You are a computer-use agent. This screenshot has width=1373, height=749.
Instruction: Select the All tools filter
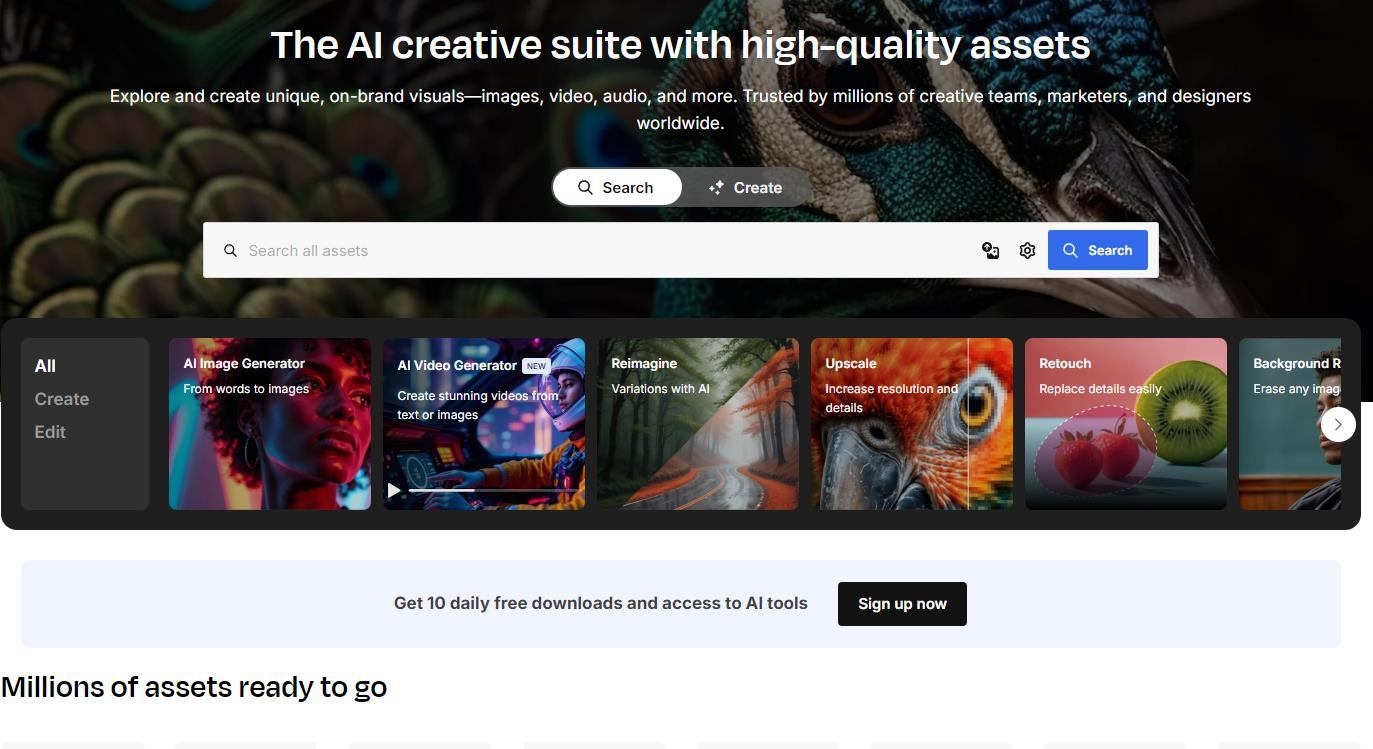[x=45, y=366]
